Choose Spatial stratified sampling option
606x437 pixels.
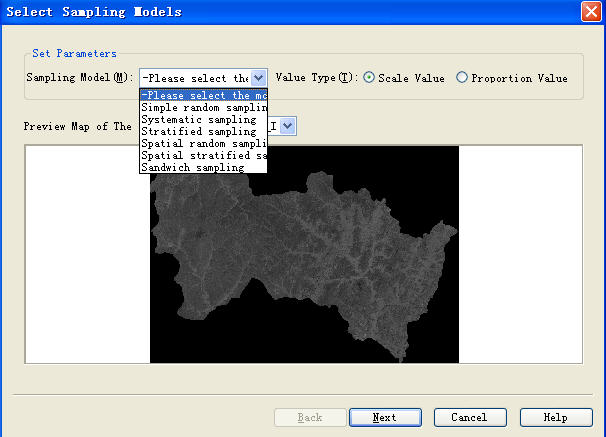click(x=203, y=155)
